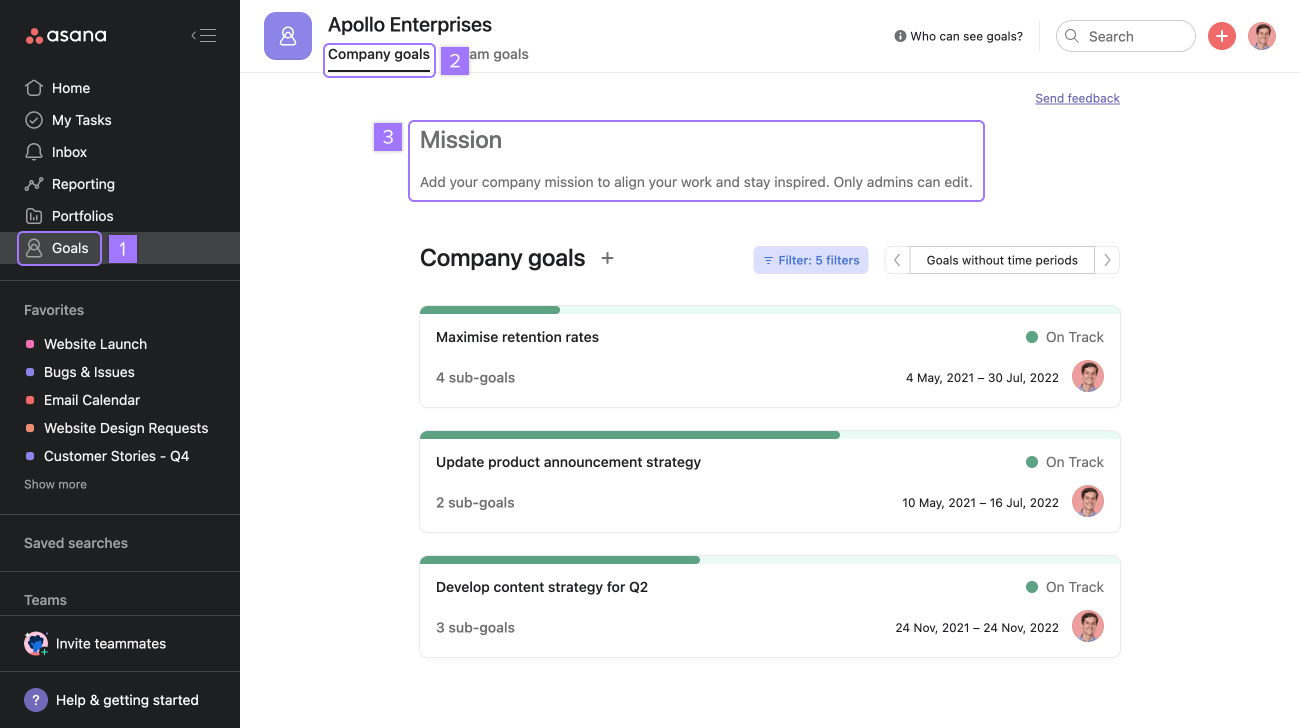Viewport: 1300px width, 728px height.
Task: Click date range 4 May, 2021 – 30 Jul, 2022
Action: coord(982,378)
